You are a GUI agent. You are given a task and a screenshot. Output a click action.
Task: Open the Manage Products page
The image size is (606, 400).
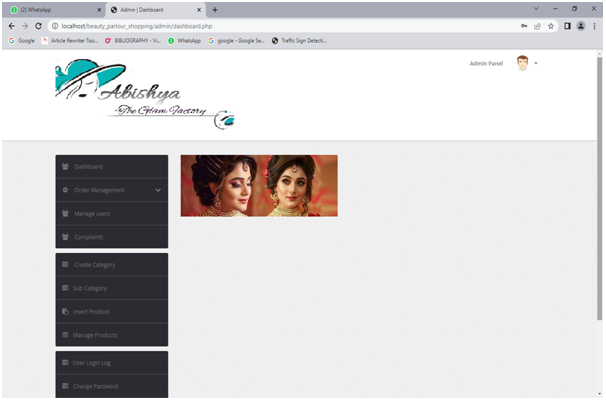(112, 335)
